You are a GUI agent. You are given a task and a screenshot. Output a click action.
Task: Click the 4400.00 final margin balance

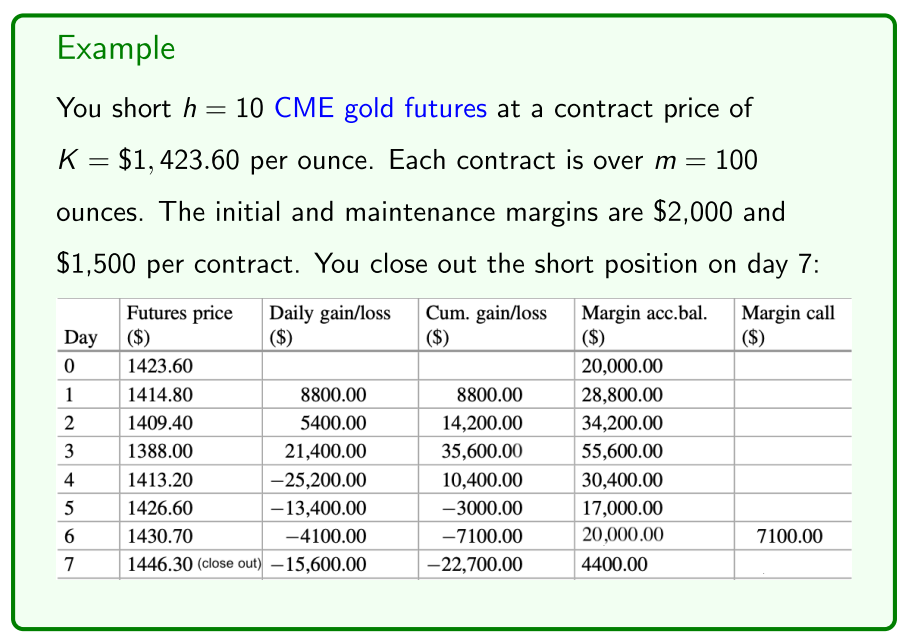614,564
